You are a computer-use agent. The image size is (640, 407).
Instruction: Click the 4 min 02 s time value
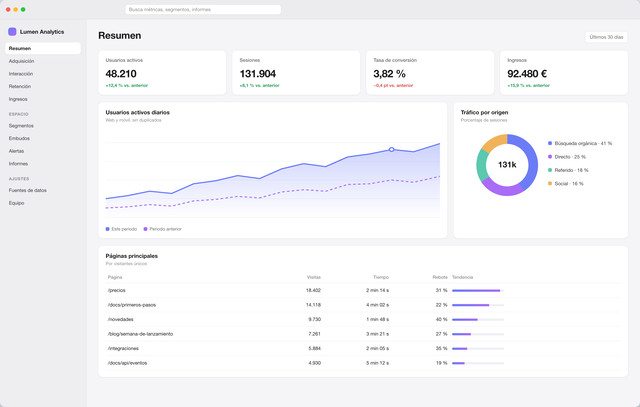(x=377, y=305)
